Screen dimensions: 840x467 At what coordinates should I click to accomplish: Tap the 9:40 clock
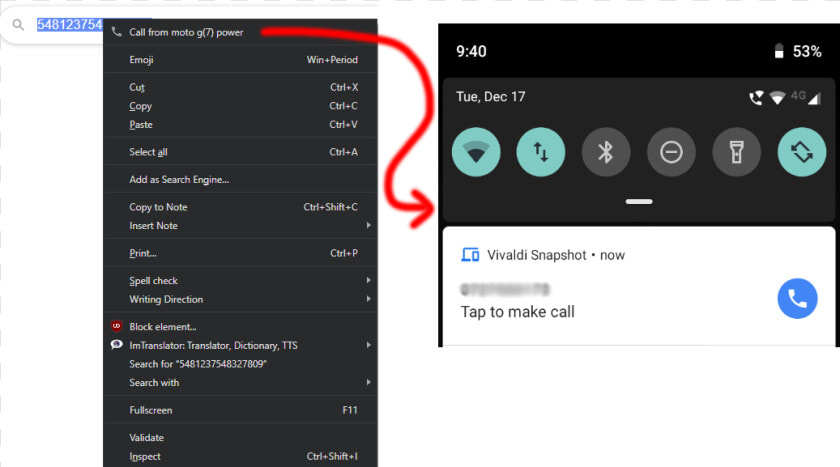point(471,51)
